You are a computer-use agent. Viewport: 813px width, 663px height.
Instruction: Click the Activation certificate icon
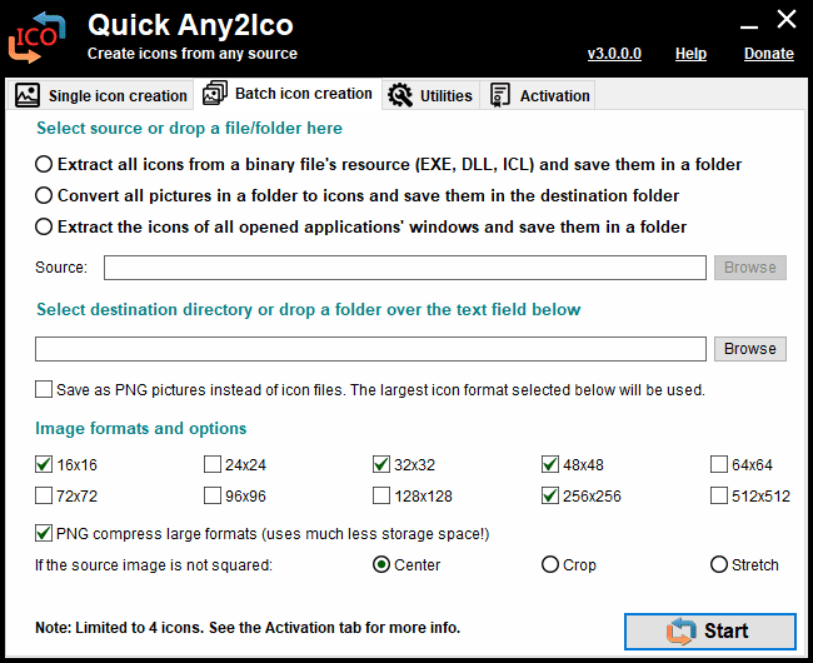click(500, 95)
